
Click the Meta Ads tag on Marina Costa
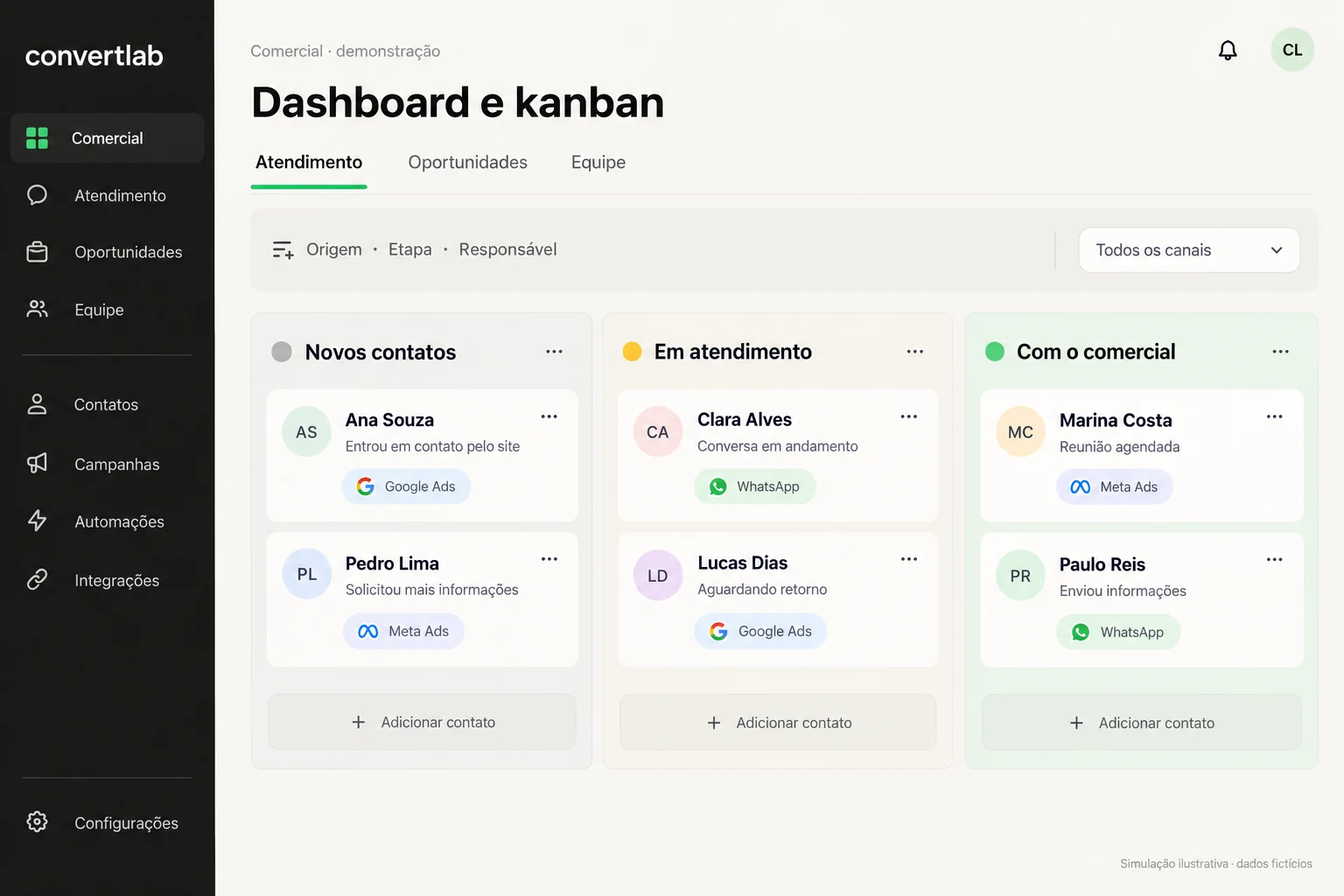coord(1115,487)
